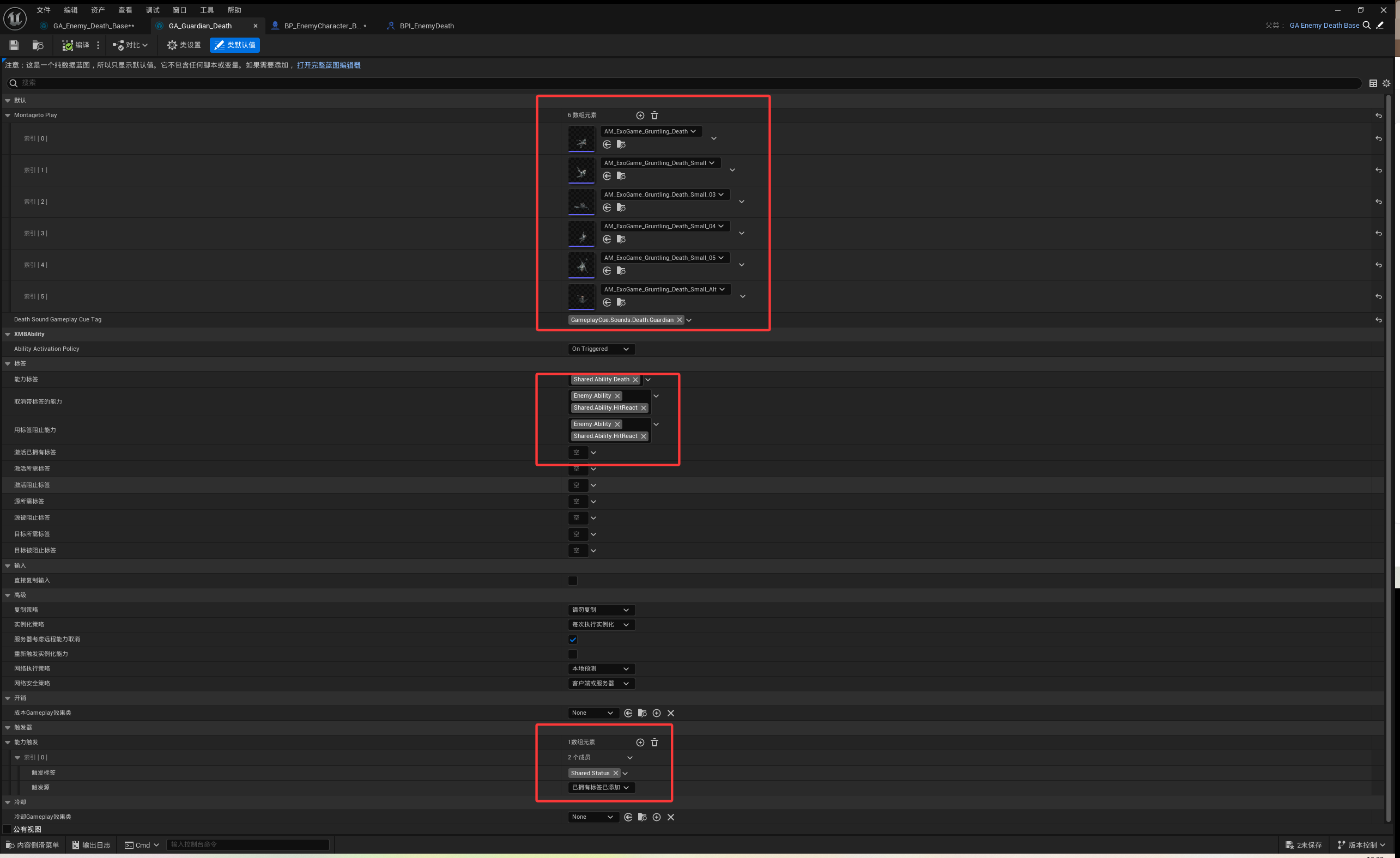Click the 类设置 button
Image resolution: width=1400 pixels, height=858 pixels.
click(x=184, y=45)
